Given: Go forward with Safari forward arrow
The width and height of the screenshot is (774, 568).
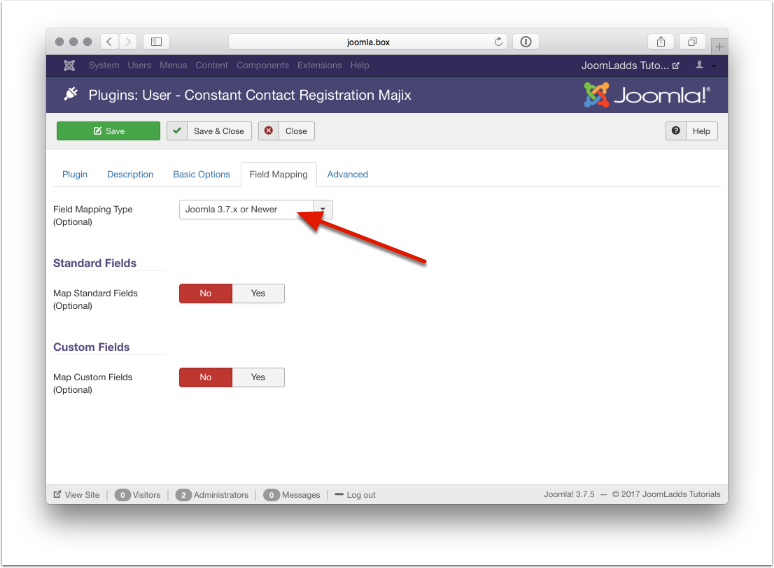Looking at the screenshot, I should tap(128, 41).
